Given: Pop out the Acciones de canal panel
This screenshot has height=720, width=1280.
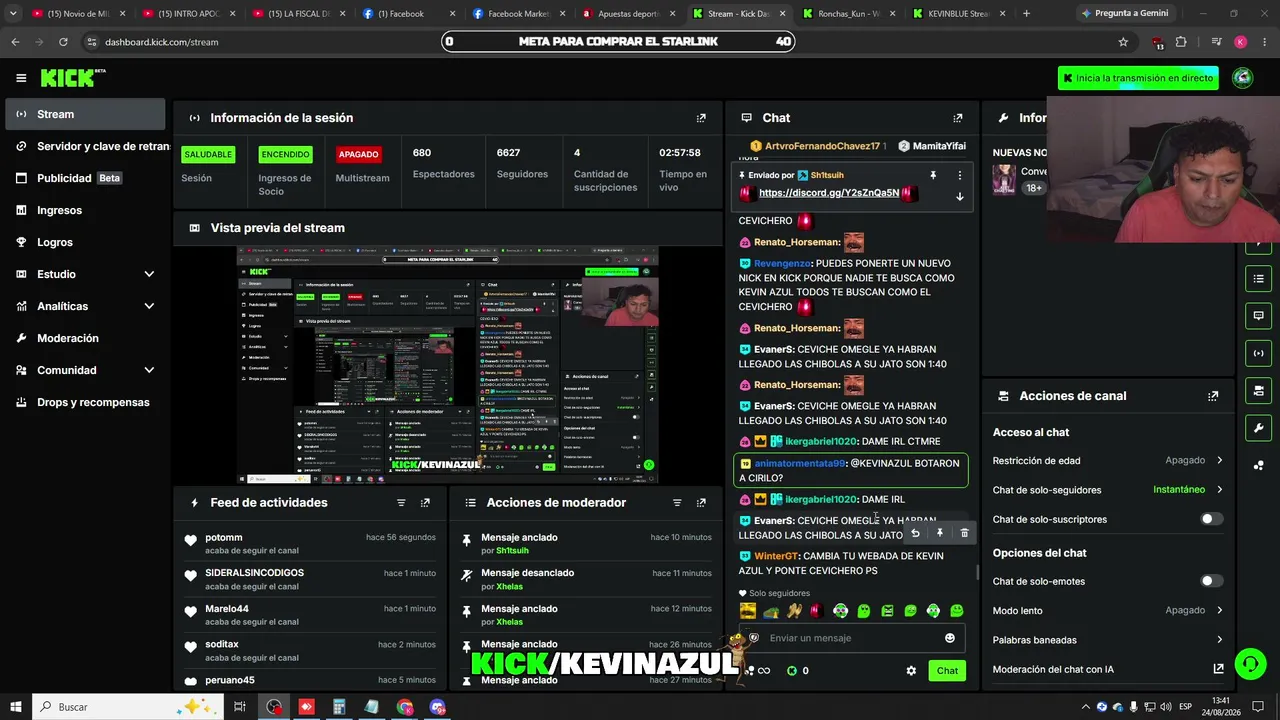Looking at the screenshot, I should 1213,396.
